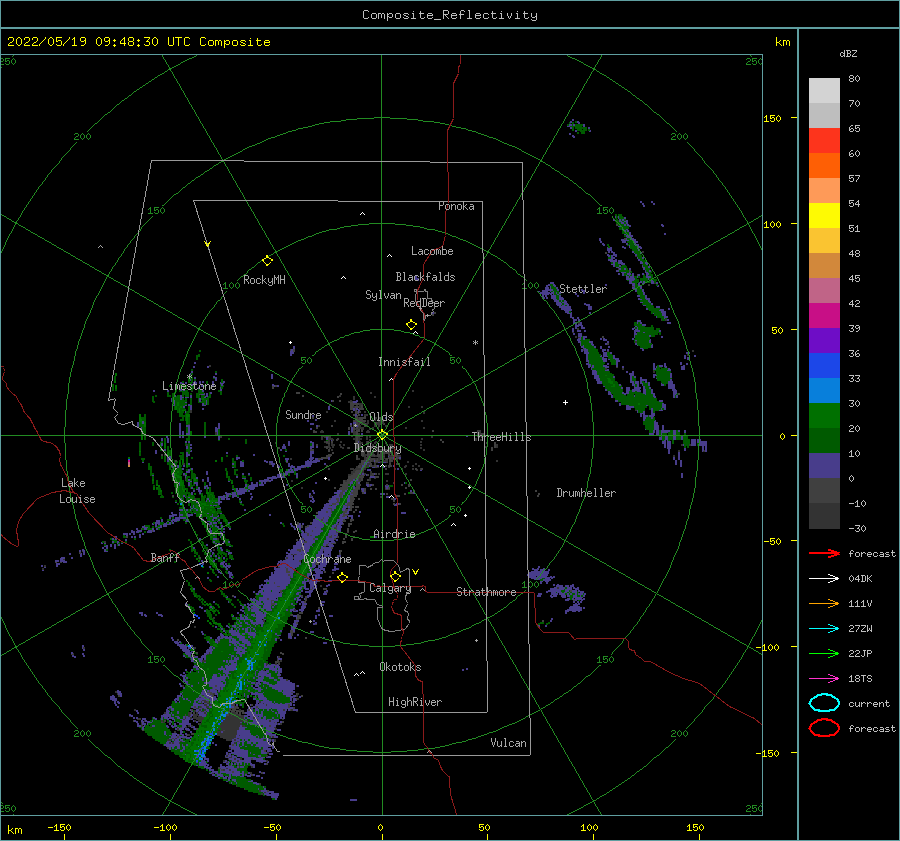Click the dBZ legend heading
900x841 pixels.
(x=848, y=53)
